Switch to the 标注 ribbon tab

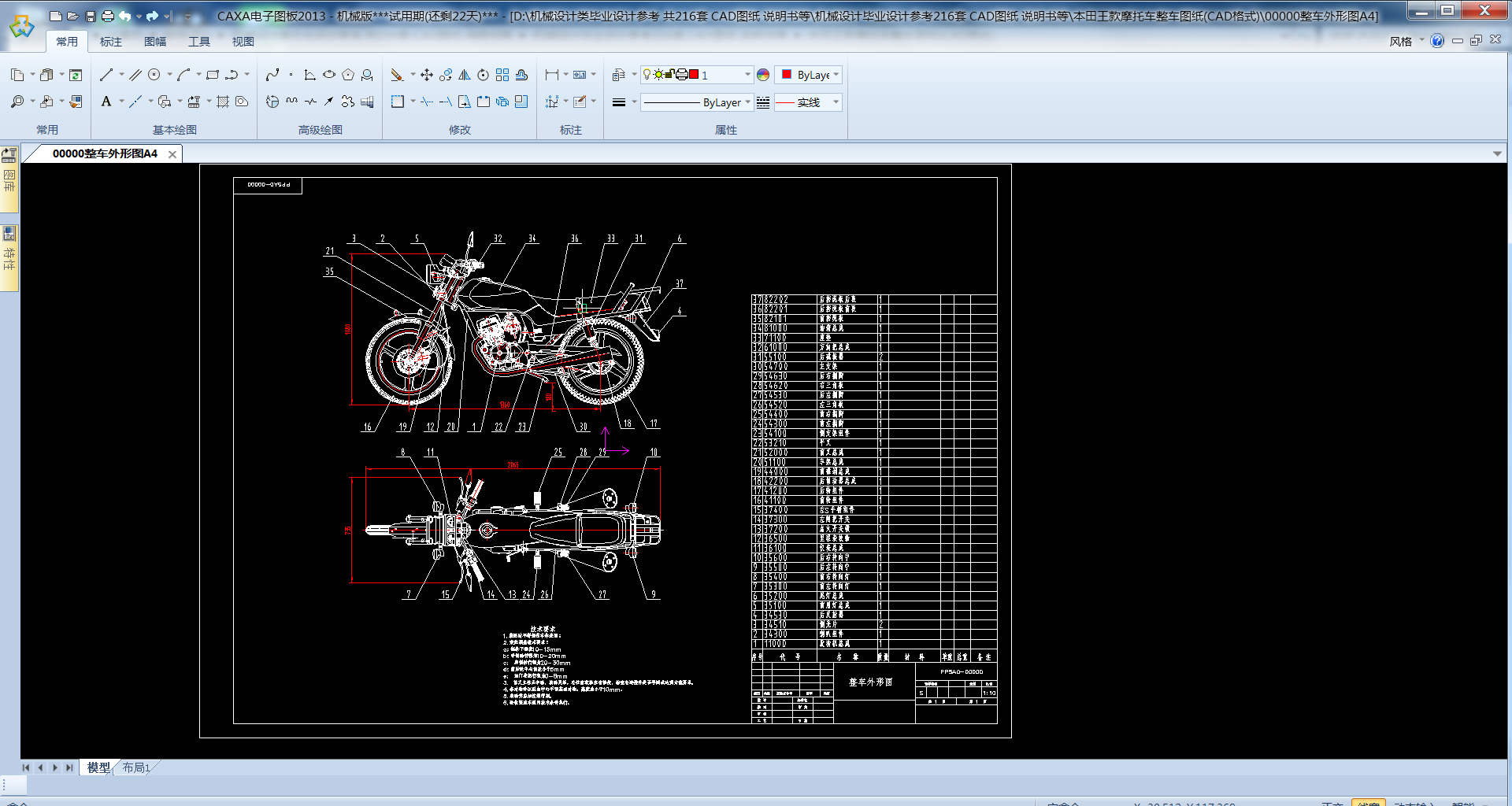coord(111,42)
